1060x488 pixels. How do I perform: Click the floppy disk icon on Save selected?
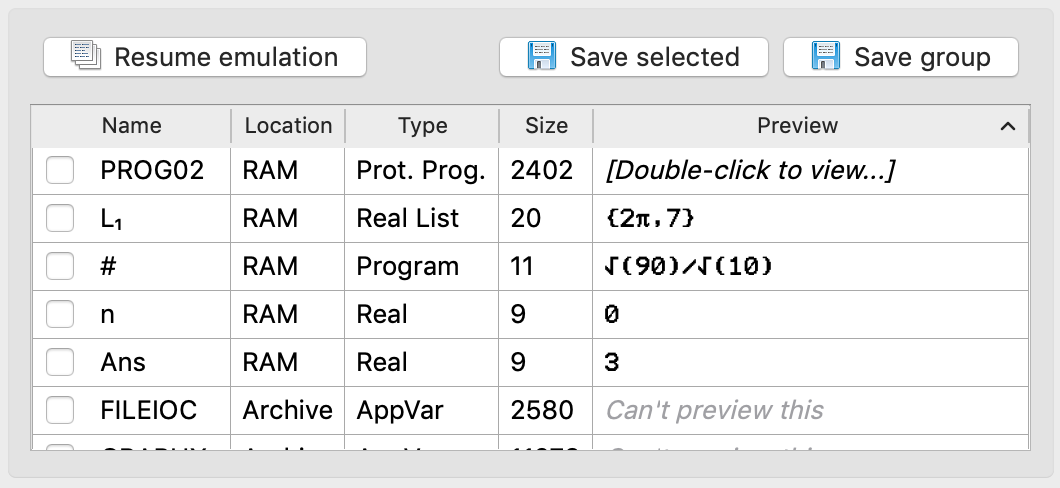pyautogui.click(x=541, y=56)
